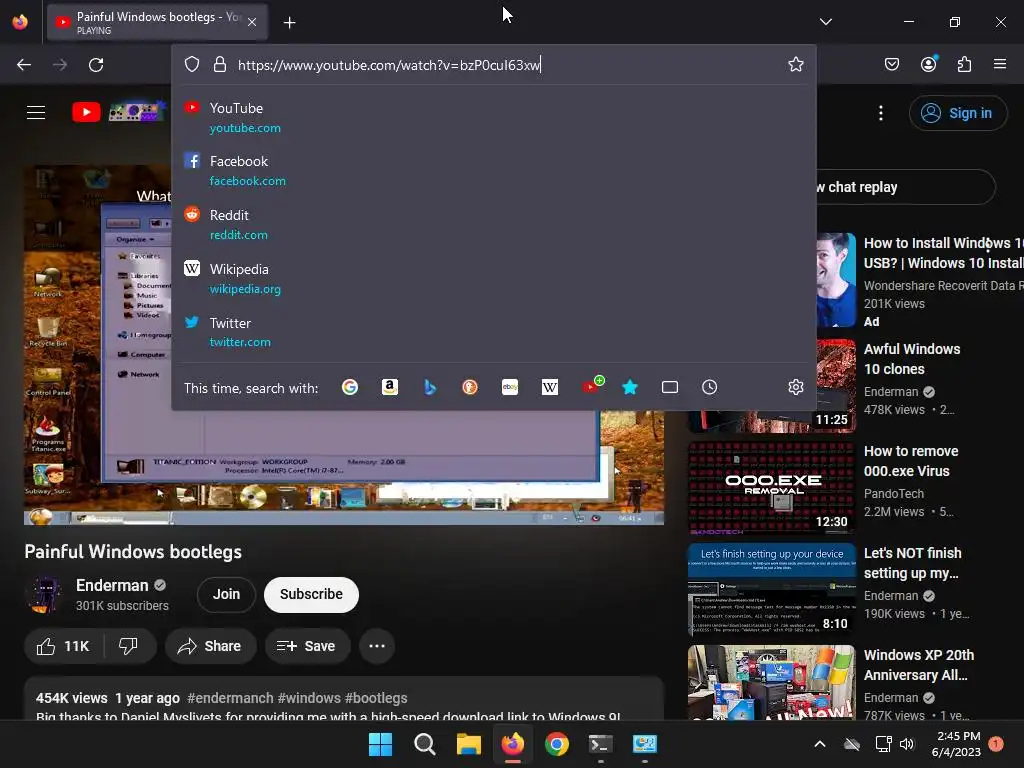Search in open Tabs icon

click(669, 387)
